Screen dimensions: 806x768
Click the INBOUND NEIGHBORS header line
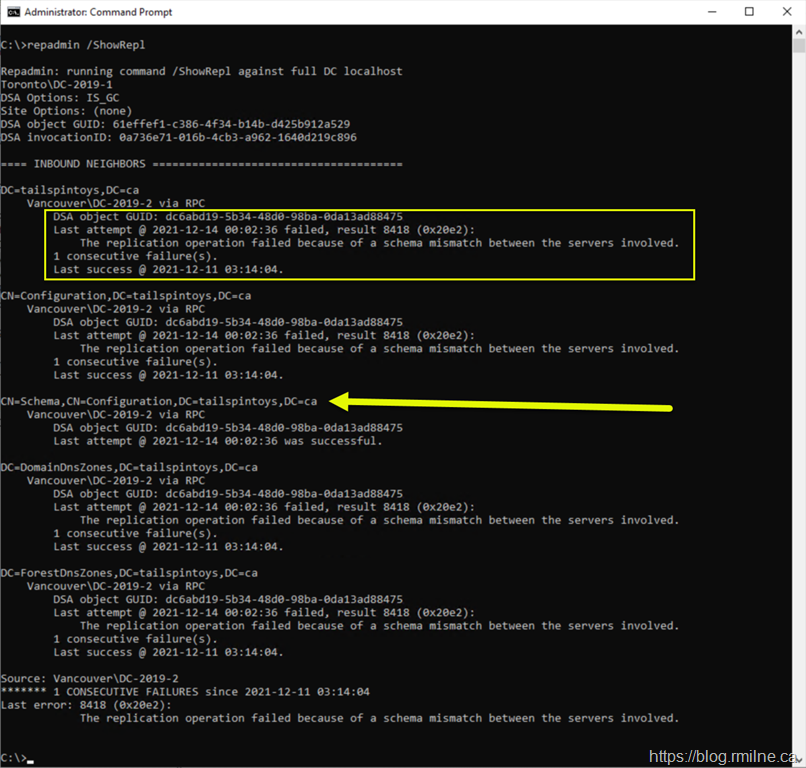coord(201,163)
